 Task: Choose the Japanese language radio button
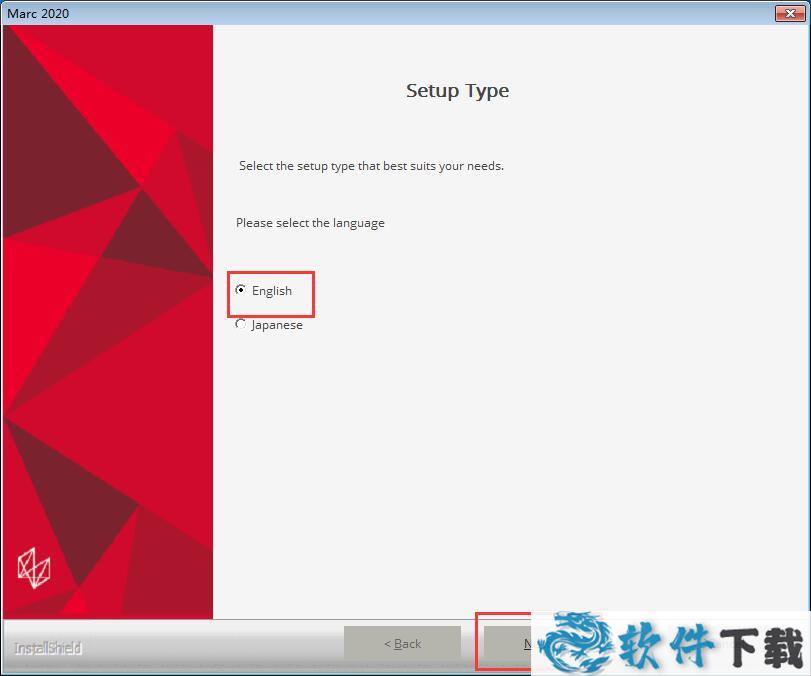pyautogui.click(x=240, y=324)
